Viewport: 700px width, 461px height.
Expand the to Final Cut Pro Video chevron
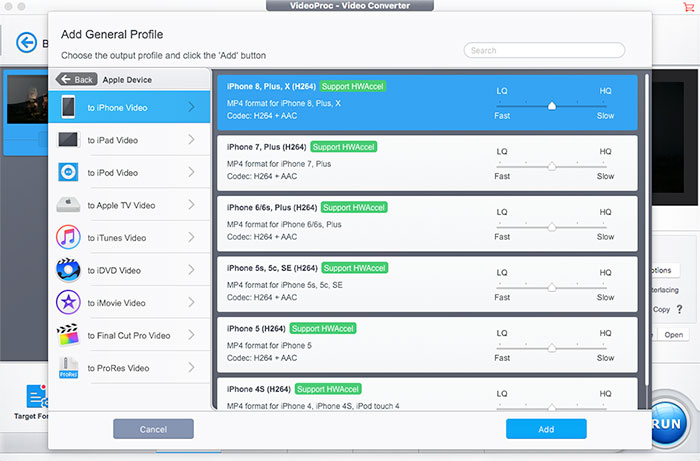tap(192, 335)
